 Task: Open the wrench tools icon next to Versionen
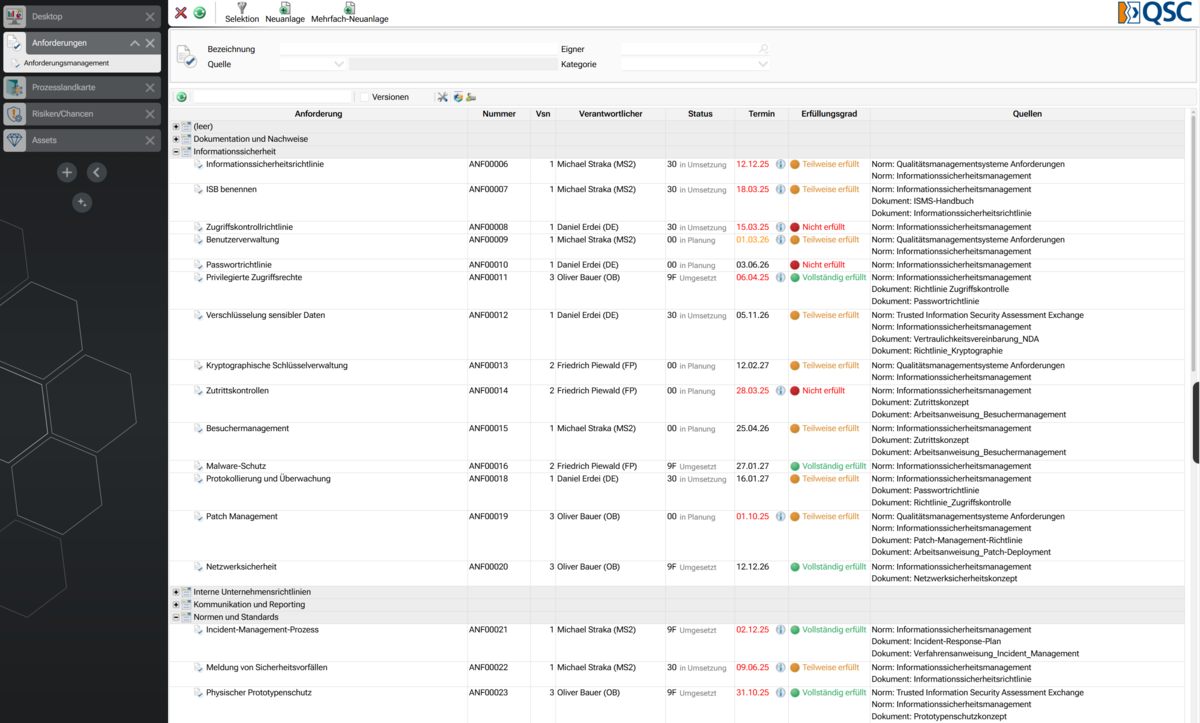[x=442, y=97]
